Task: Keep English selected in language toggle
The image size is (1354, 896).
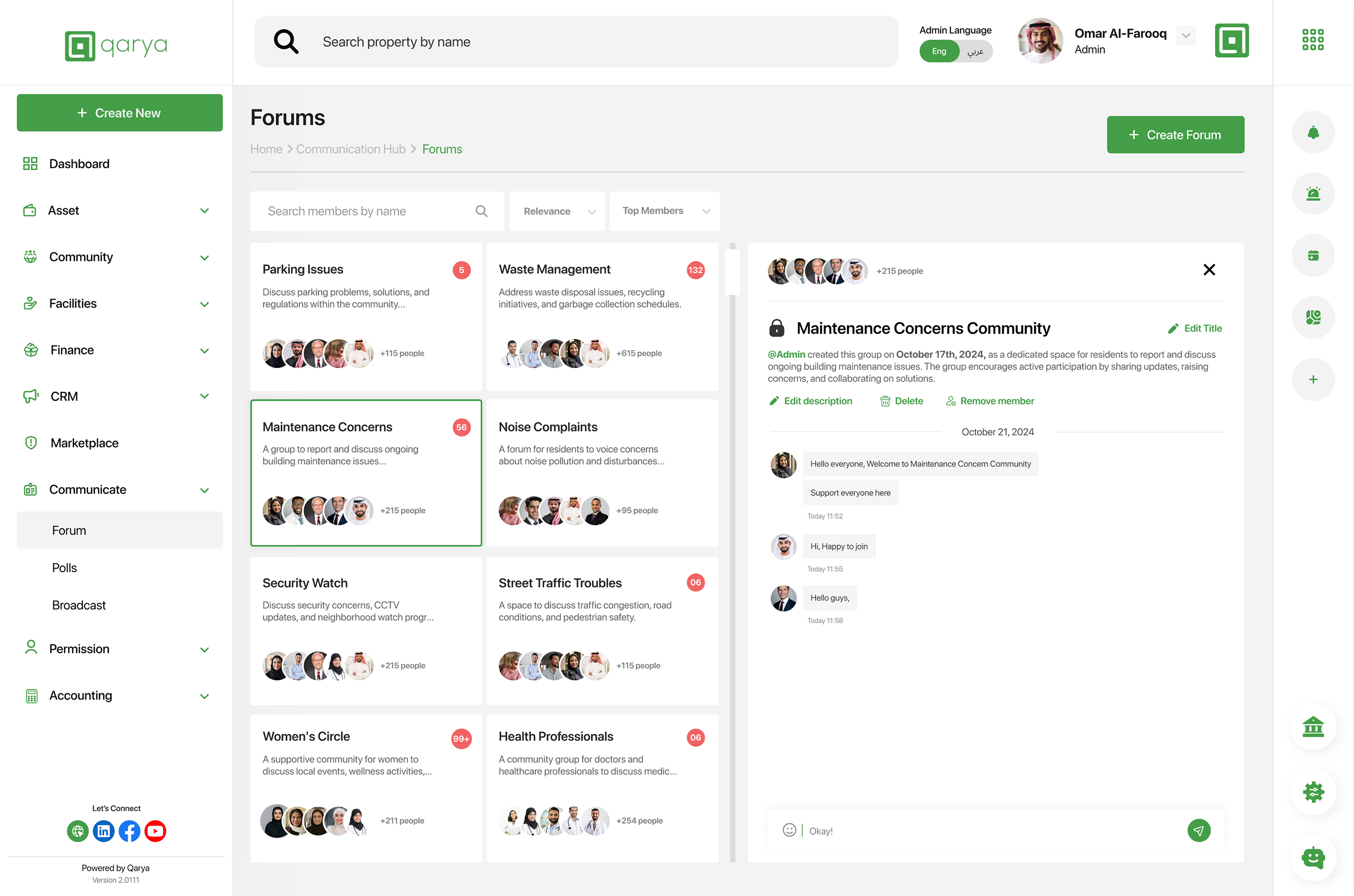Action: click(939, 51)
